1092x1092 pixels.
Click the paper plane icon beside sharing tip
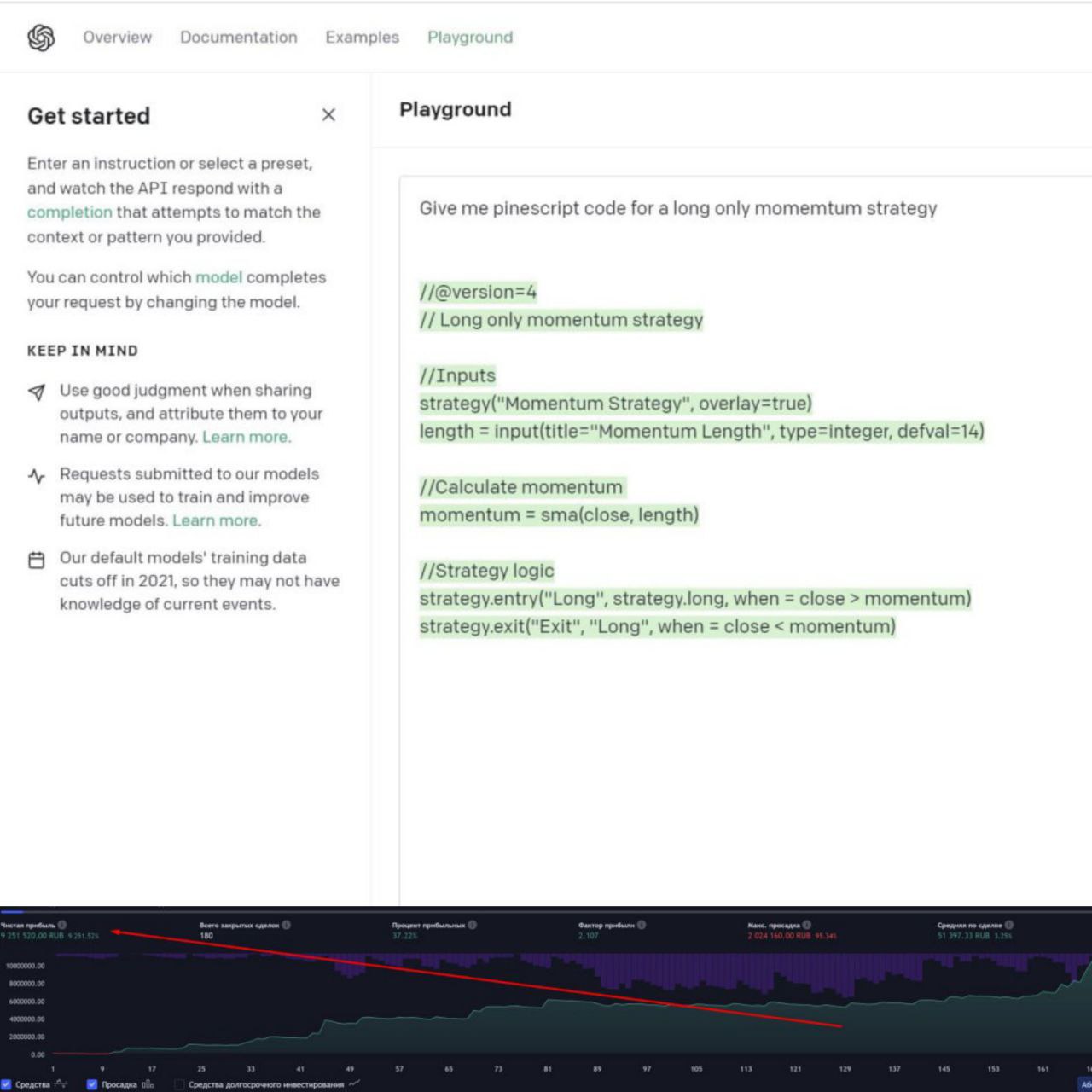pyautogui.click(x=37, y=392)
